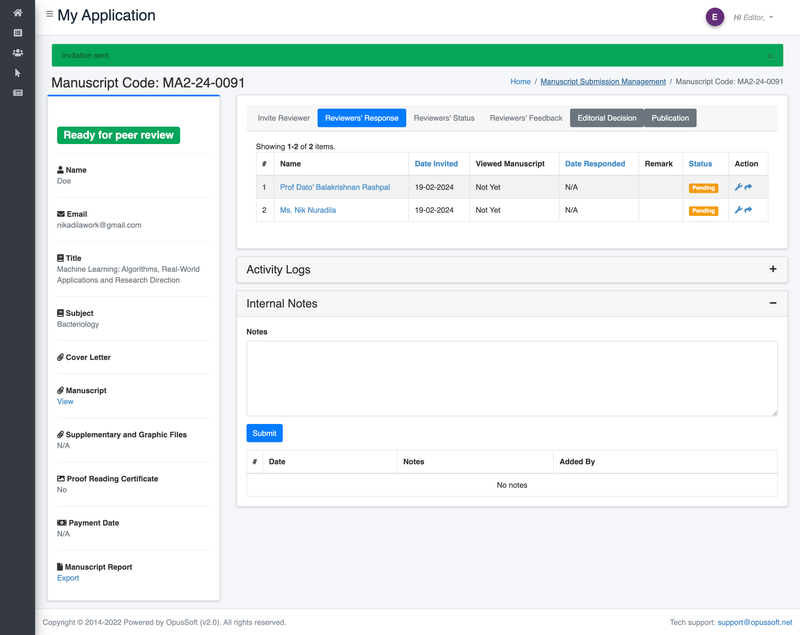Collapse the Internal Notes panel
800x635 pixels.
pyautogui.click(x=772, y=303)
